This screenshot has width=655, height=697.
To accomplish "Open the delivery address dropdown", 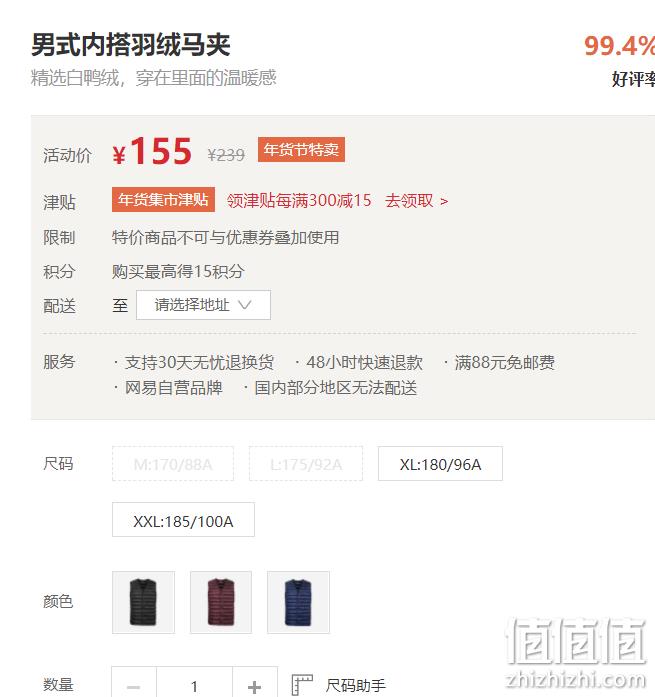I will (203, 305).
